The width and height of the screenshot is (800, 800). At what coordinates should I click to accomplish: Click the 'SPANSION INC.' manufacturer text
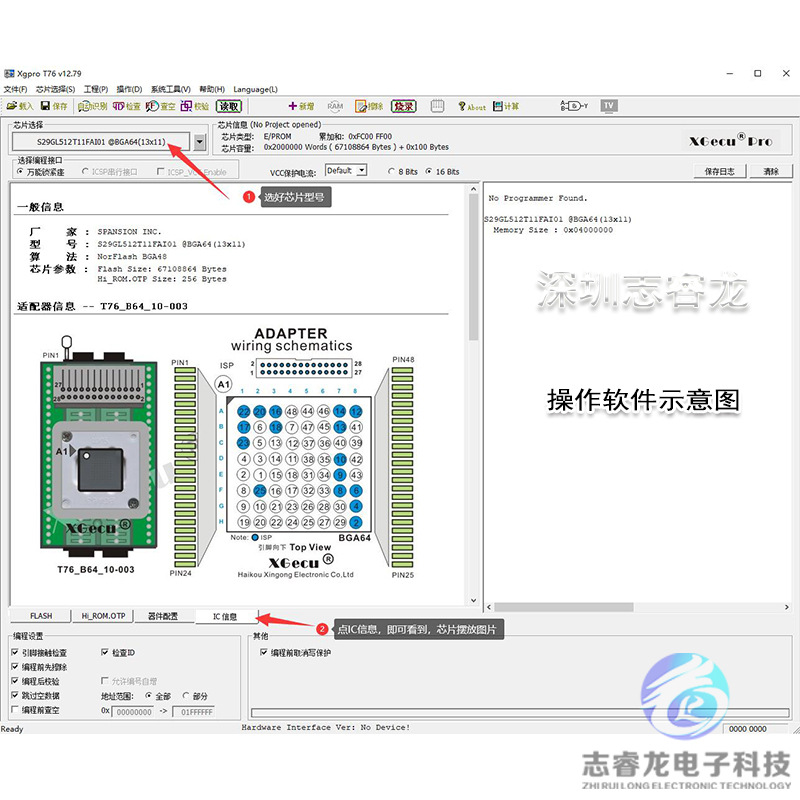point(129,232)
